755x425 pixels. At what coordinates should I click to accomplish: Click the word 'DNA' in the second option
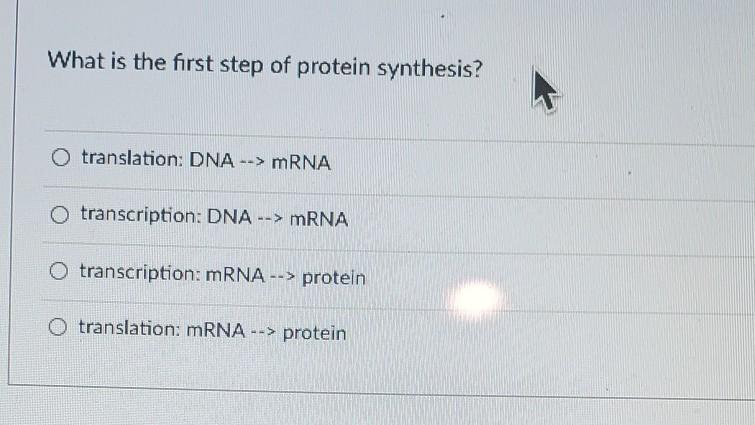click(x=230, y=217)
